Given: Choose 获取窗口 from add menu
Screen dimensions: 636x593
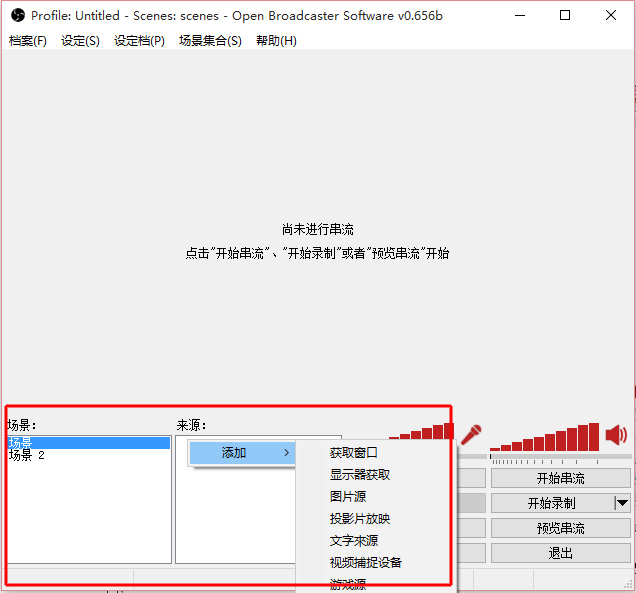Looking at the screenshot, I should click(x=354, y=453).
